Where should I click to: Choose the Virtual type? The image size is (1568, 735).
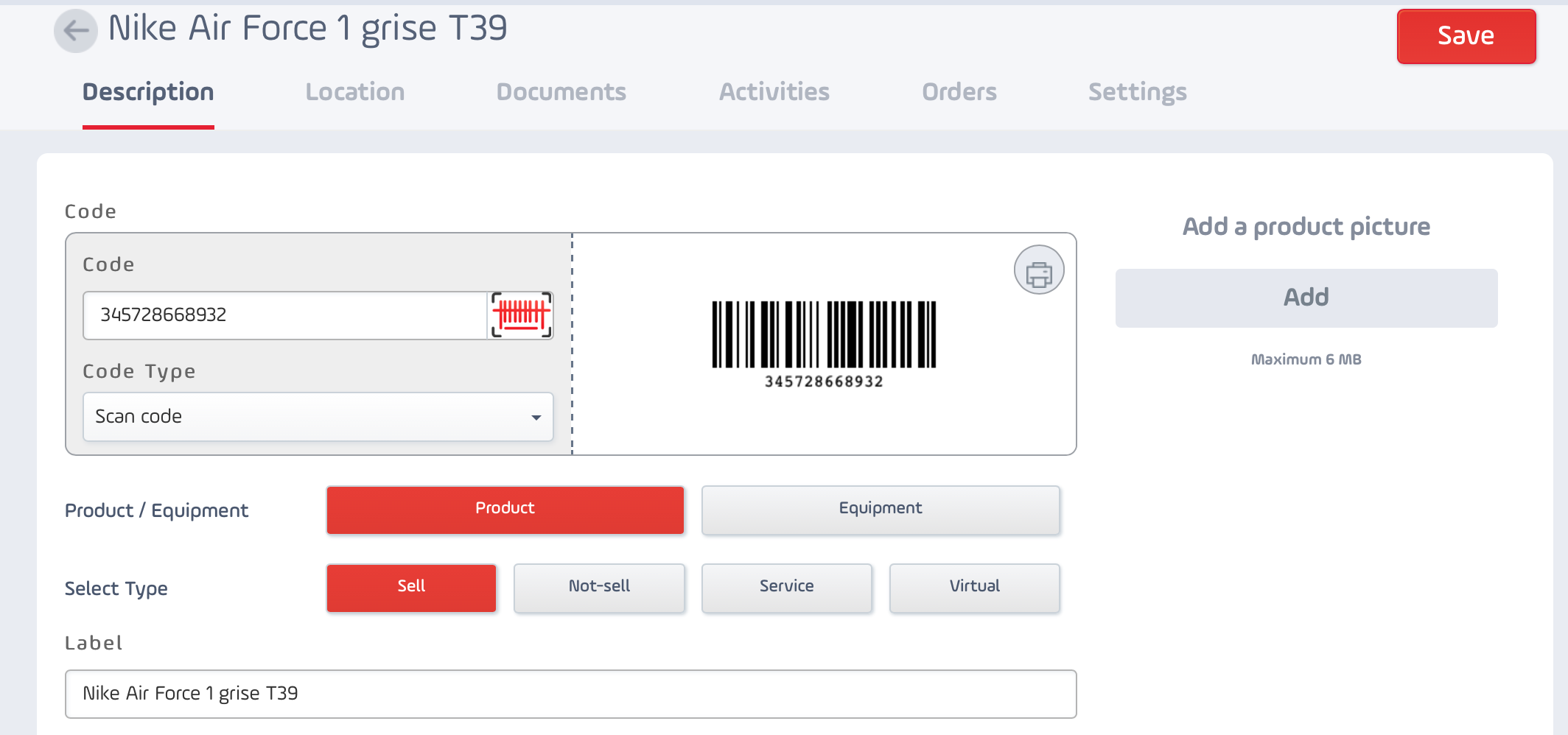point(975,588)
